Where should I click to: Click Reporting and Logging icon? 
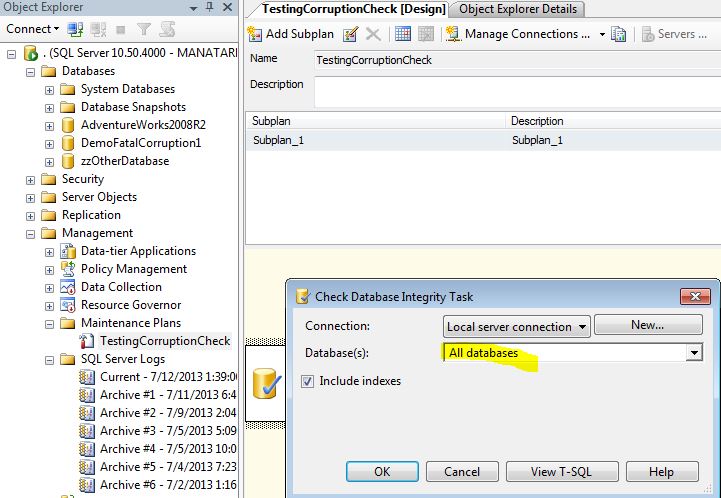[618, 34]
